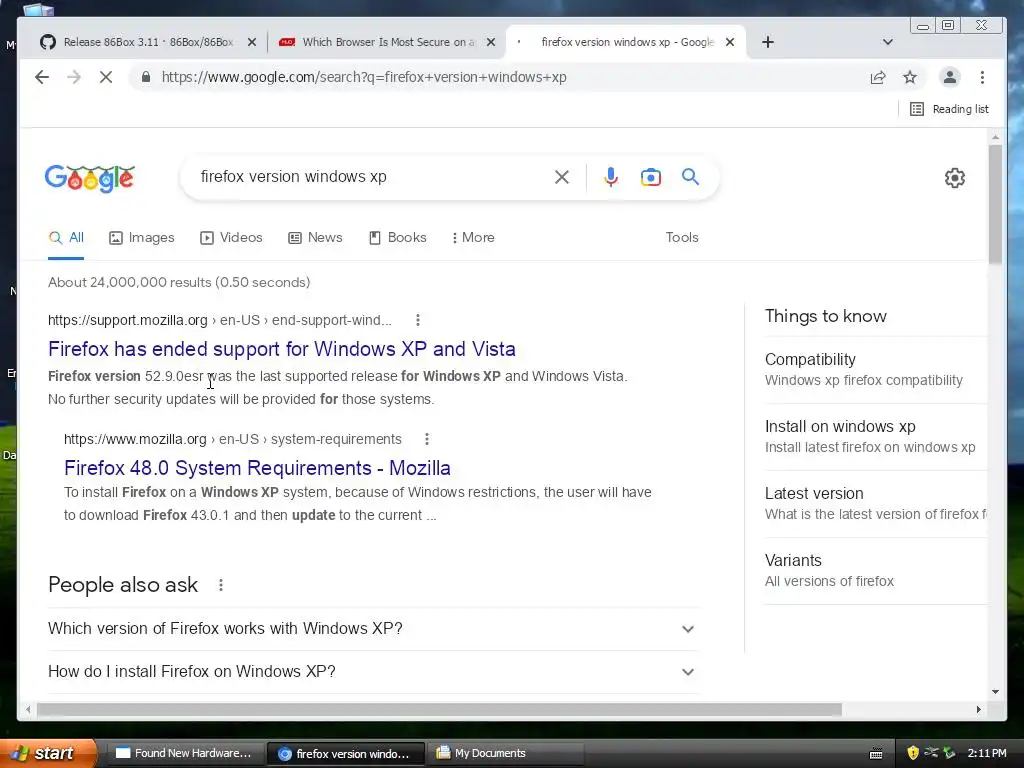Open the Reading list
Viewport: 1024px width, 768px height.
pyautogui.click(x=950, y=109)
